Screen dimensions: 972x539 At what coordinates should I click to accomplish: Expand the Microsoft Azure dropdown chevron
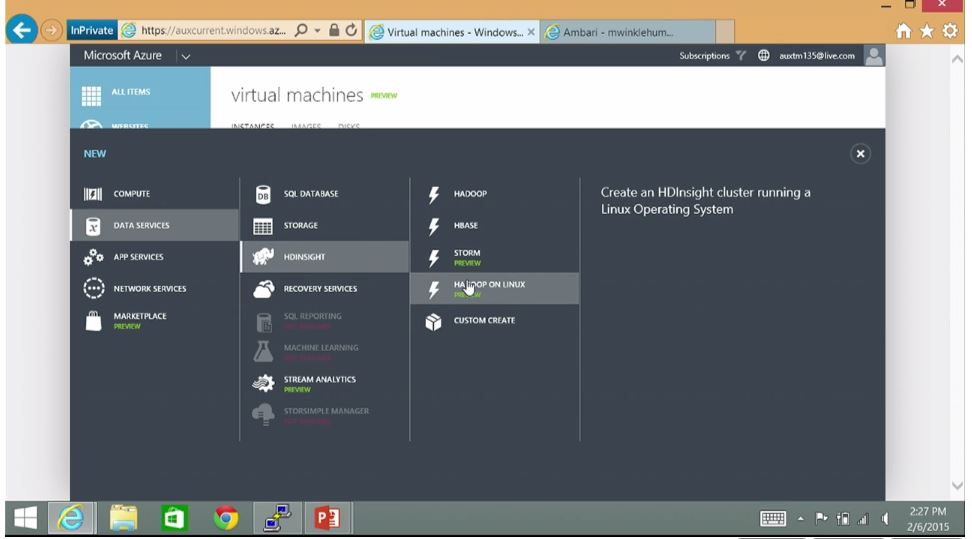coord(186,57)
